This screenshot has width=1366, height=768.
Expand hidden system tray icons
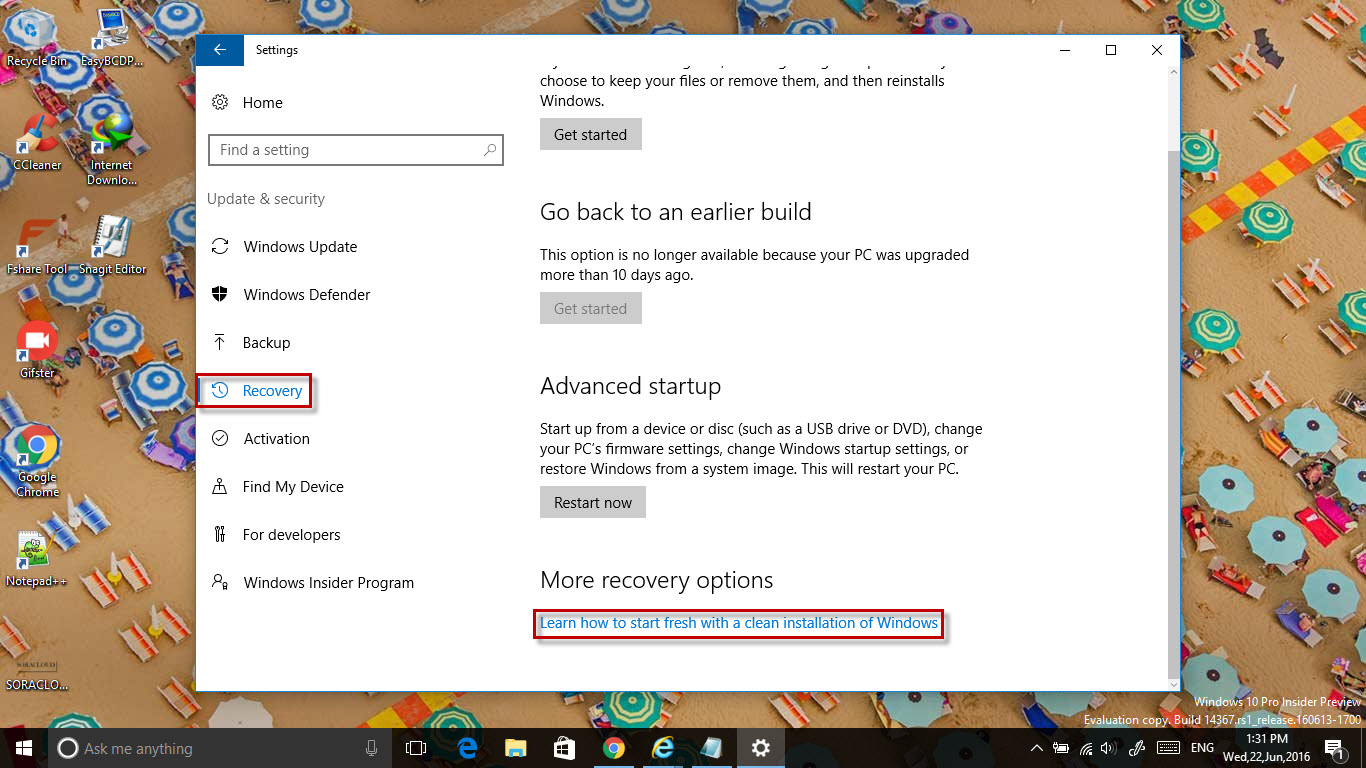1036,748
